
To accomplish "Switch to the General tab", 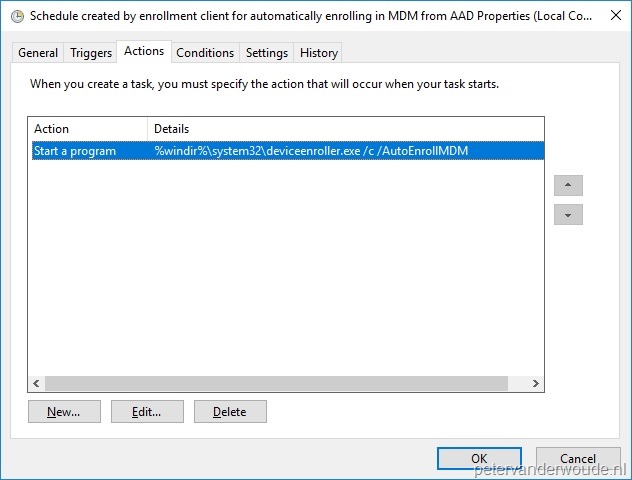I will (38, 53).
